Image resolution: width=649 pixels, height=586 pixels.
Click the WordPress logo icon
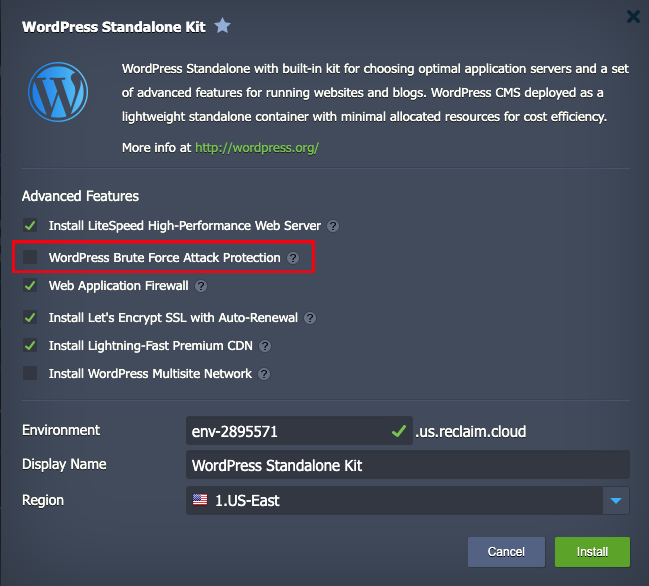(58, 92)
